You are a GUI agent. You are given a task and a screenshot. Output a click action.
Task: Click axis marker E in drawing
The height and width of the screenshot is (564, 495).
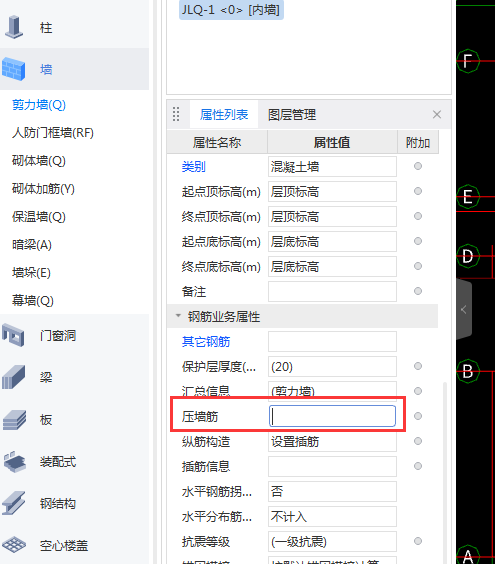(468, 197)
